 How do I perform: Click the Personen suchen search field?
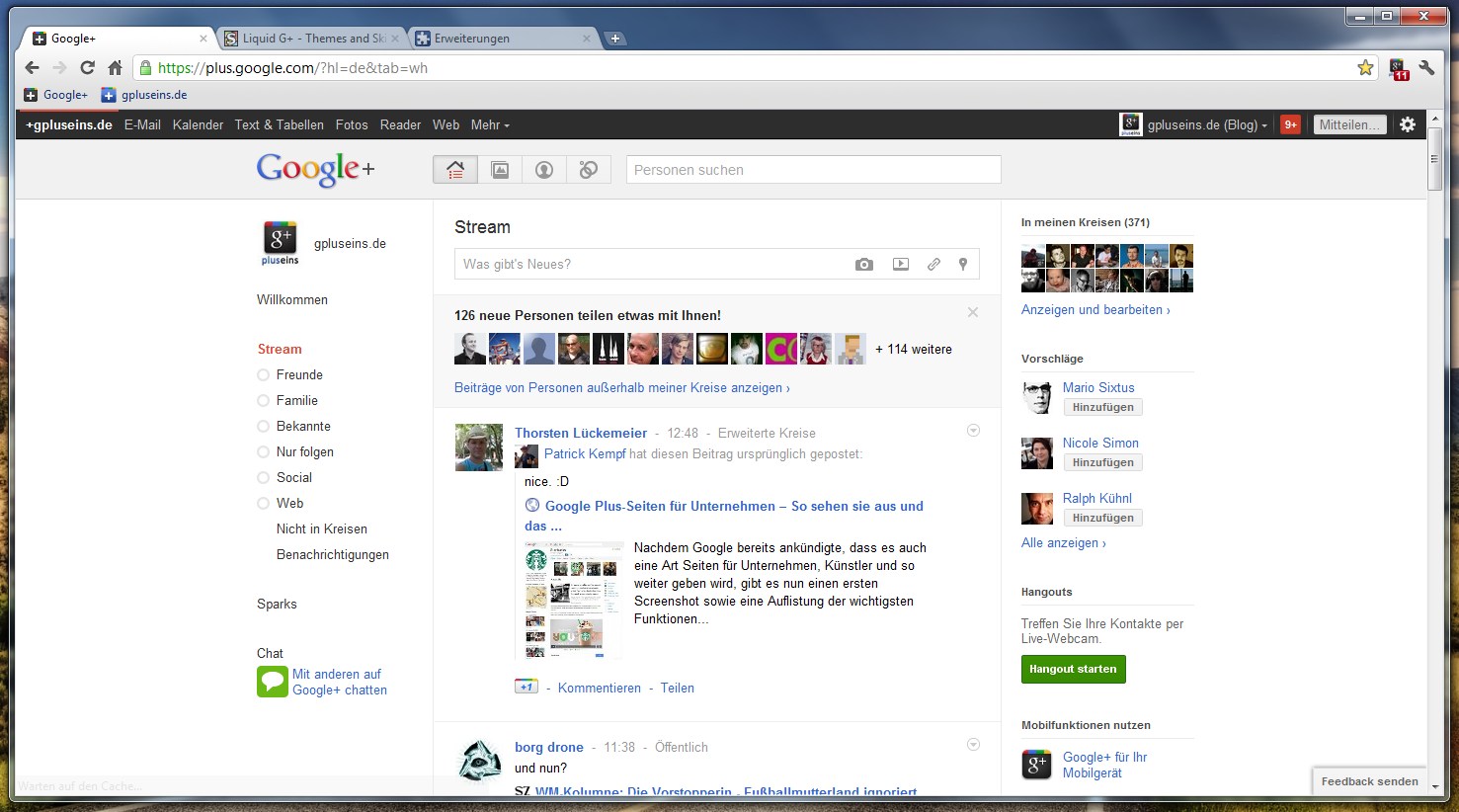coord(813,170)
